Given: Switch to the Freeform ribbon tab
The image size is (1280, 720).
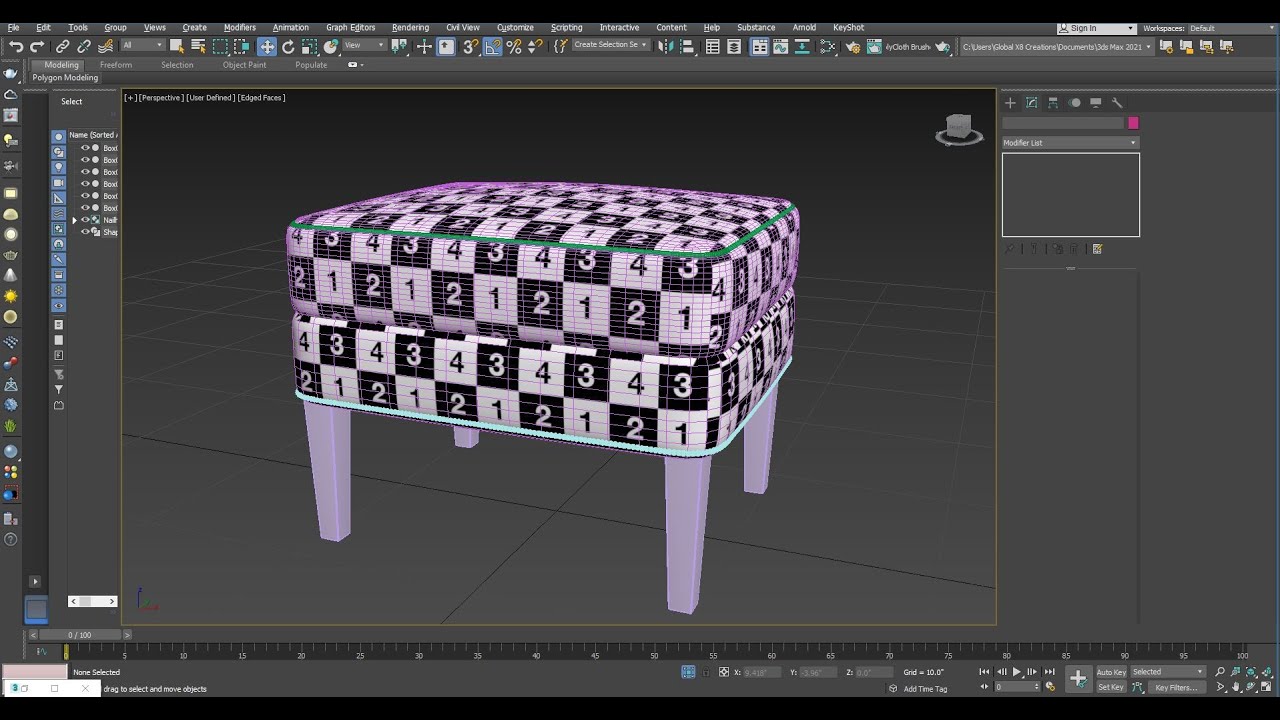Looking at the screenshot, I should click(116, 65).
